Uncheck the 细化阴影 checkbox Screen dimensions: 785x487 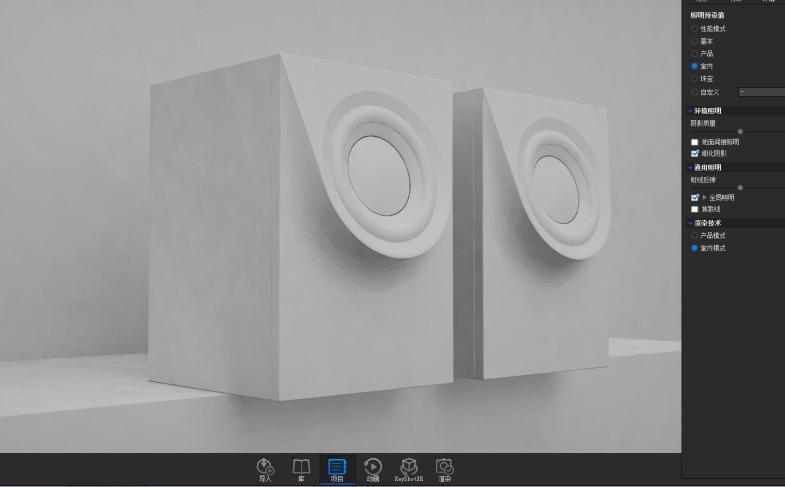[695, 153]
